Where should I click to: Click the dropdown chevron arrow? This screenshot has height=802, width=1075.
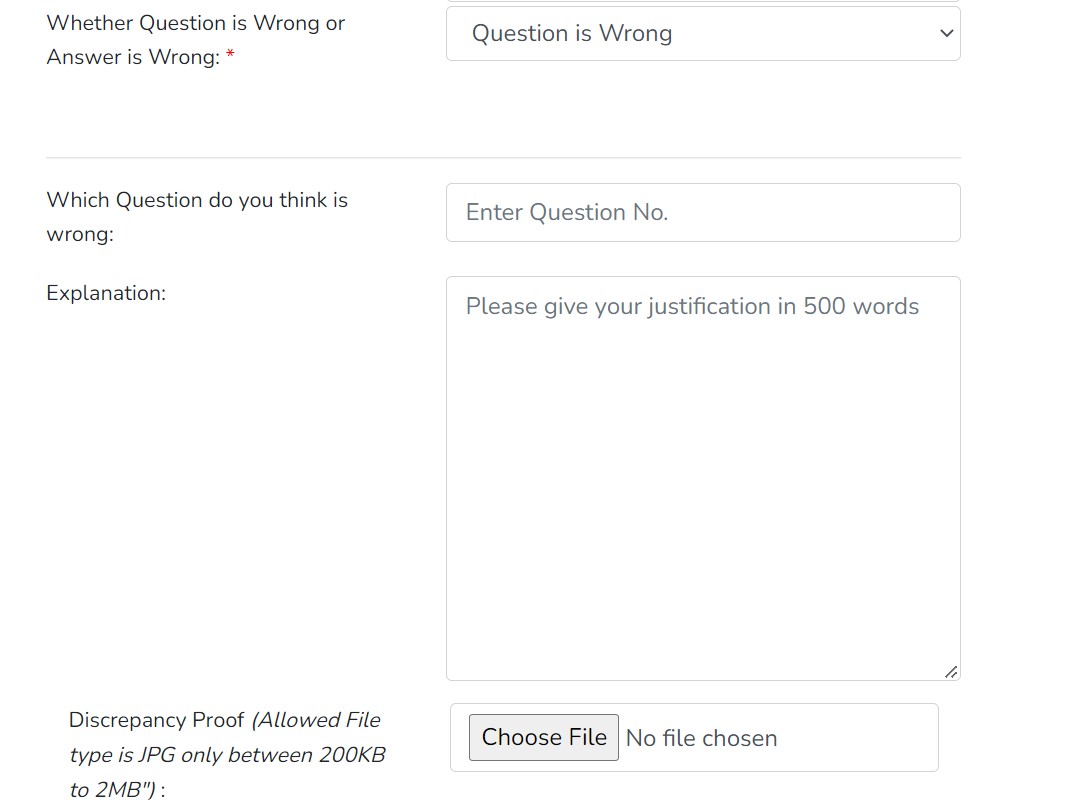pos(946,34)
